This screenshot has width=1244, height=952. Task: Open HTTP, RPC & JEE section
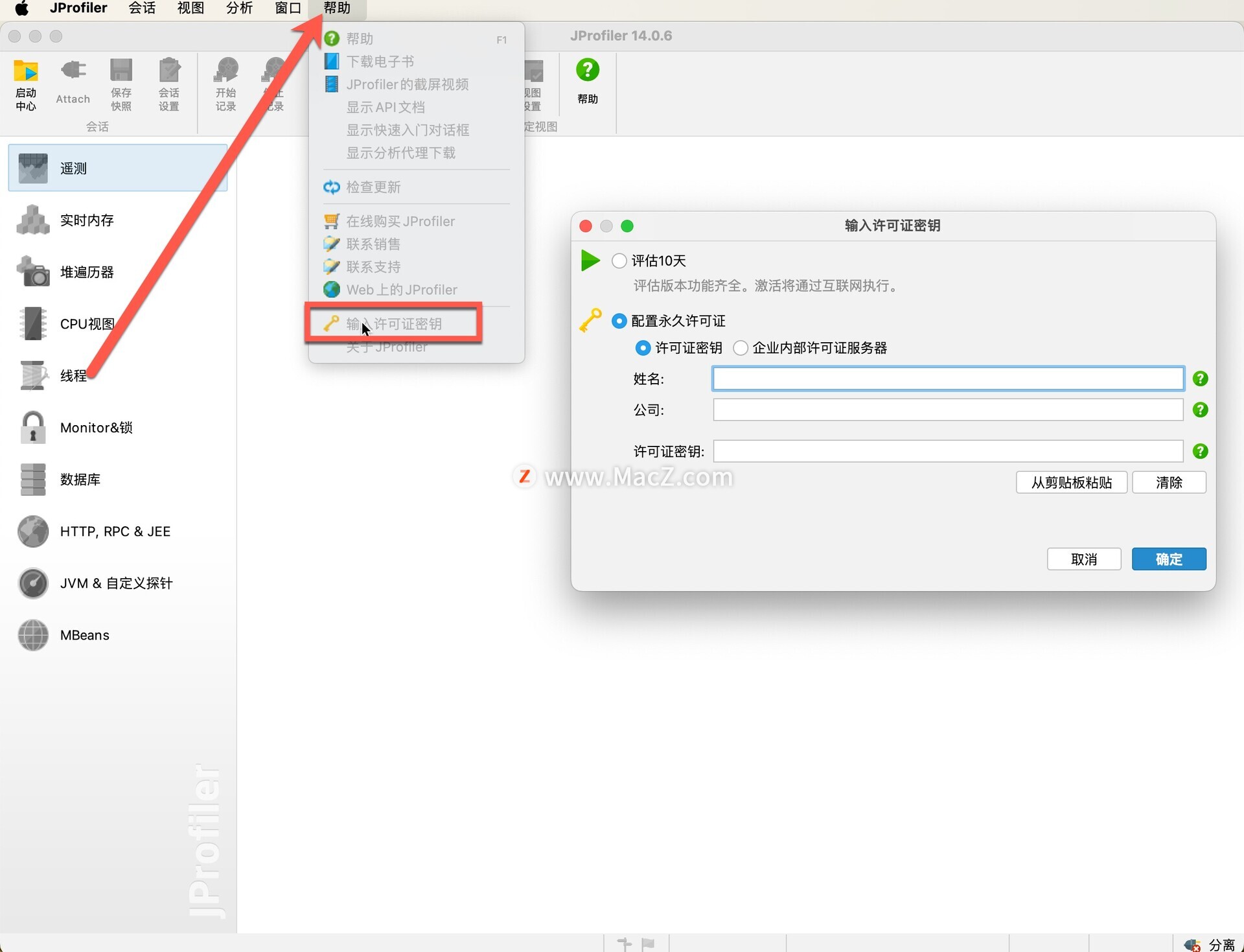[117, 531]
